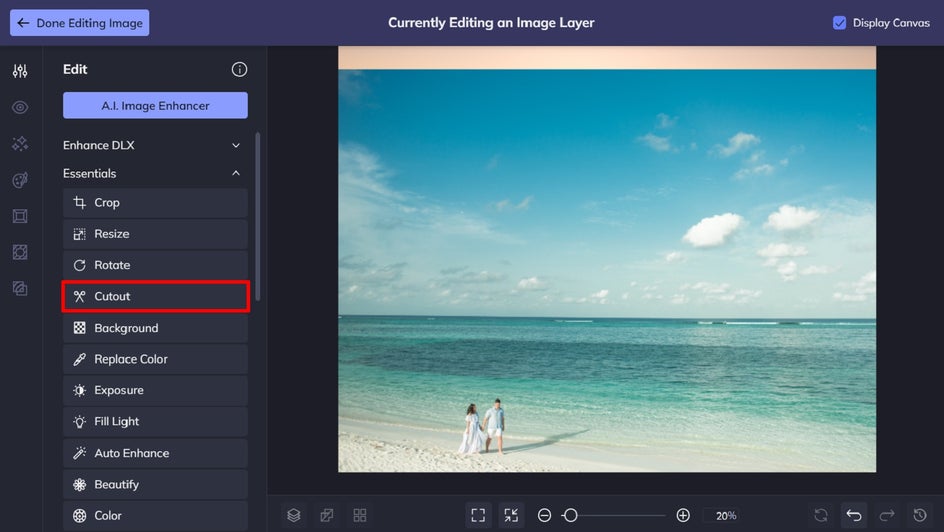Click the zoom slider handle

pos(571,515)
